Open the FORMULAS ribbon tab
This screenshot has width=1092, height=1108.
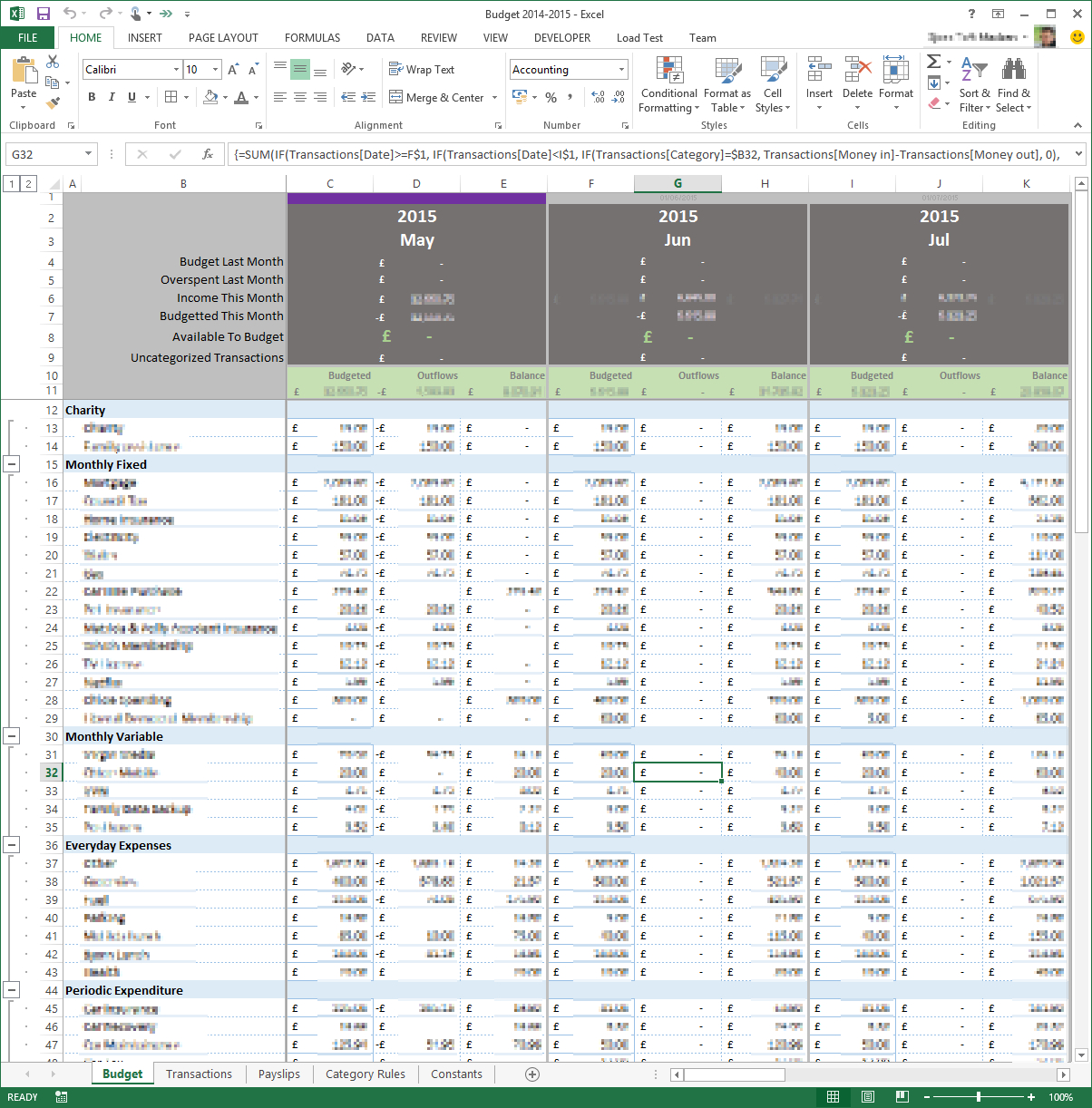(x=312, y=38)
